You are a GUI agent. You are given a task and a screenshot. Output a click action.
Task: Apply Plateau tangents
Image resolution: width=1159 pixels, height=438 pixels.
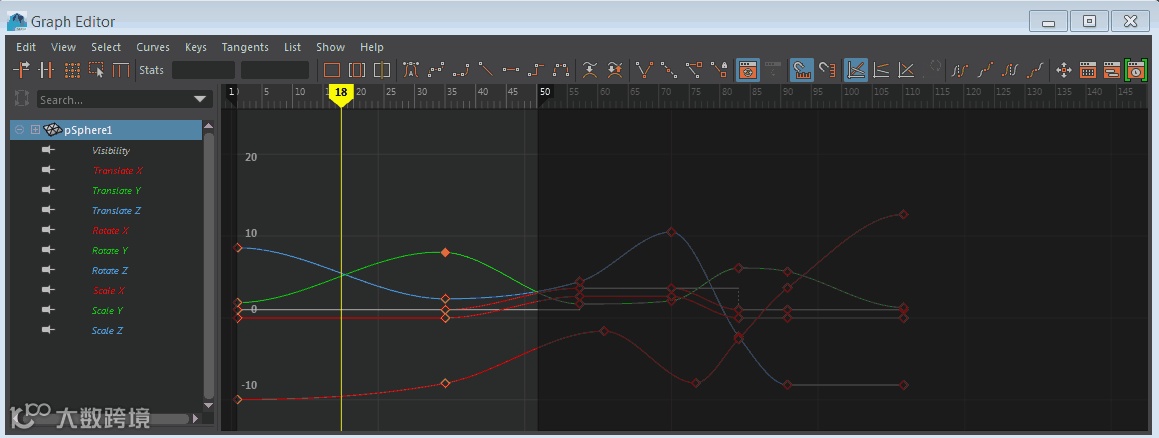[561, 70]
